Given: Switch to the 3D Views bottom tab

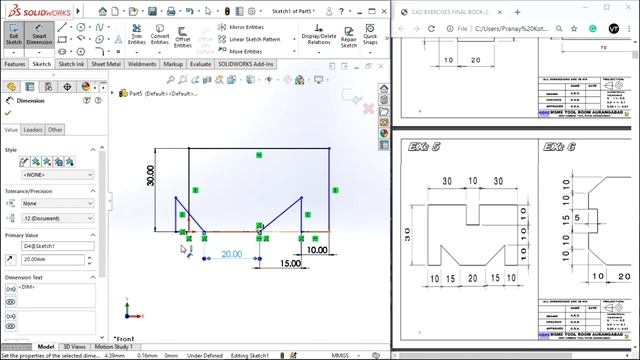Looking at the screenshot, I should tap(74, 347).
